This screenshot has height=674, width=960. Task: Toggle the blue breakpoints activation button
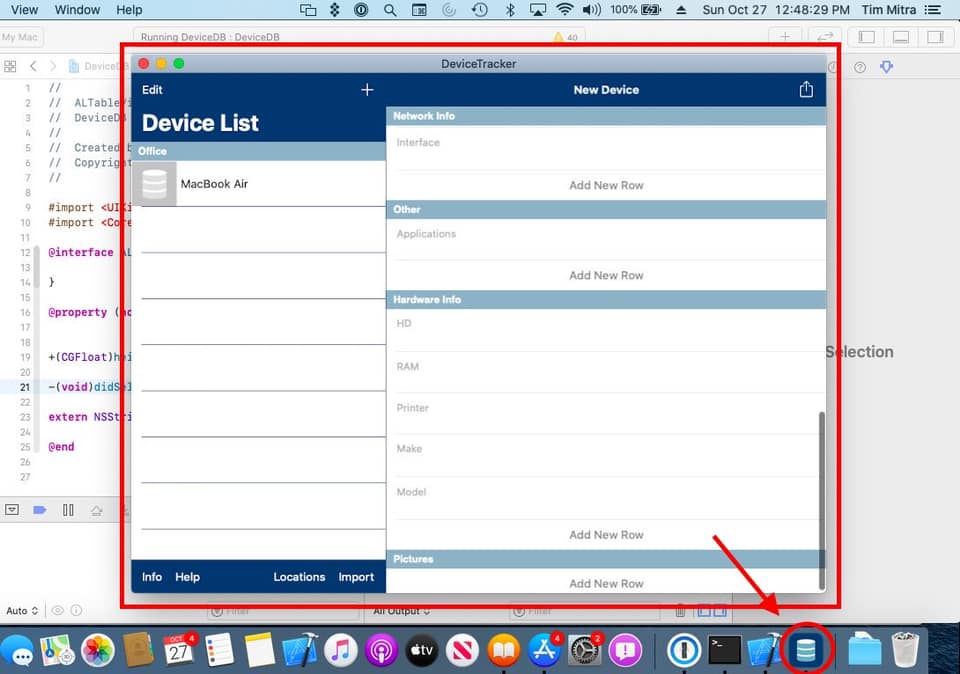click(40, 510)
